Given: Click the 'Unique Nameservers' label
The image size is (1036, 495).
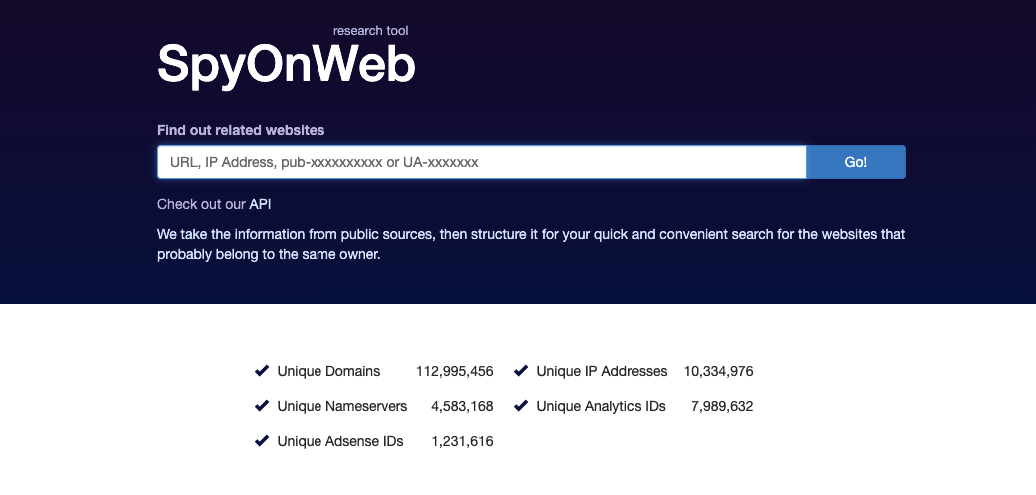Looking at the screenshot, I should (342, 406).
